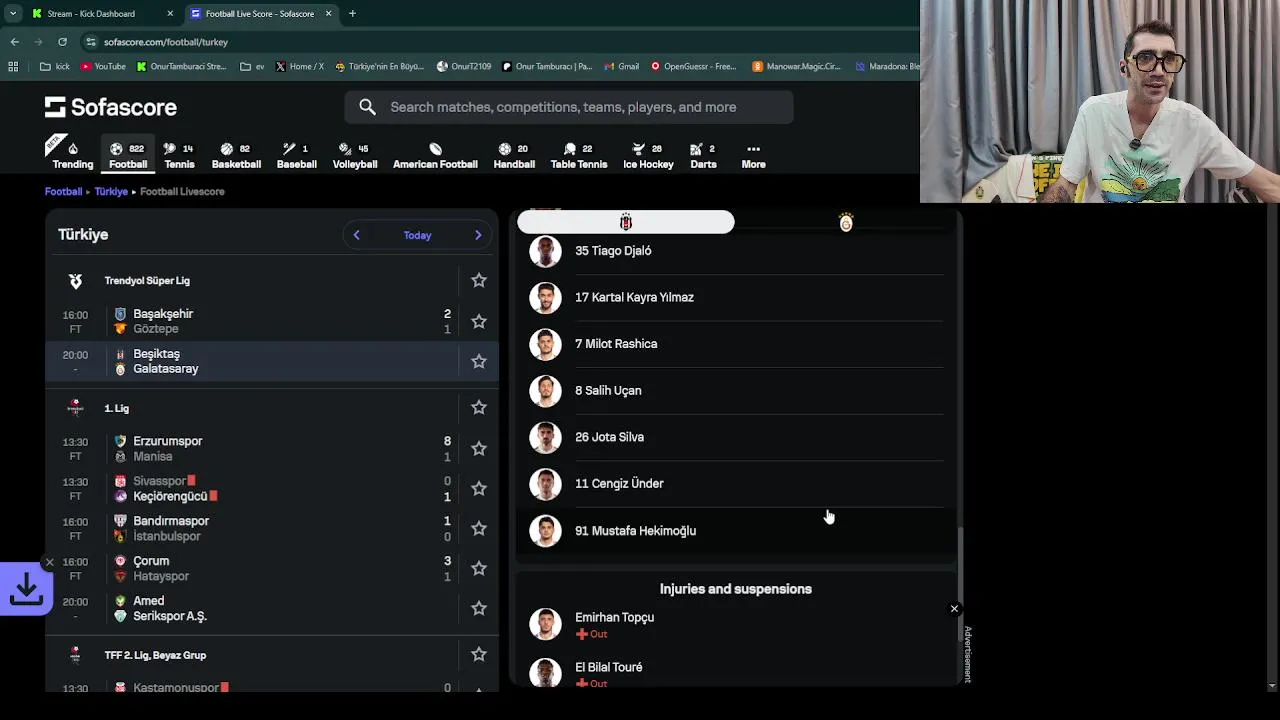Open injured player El Bilal Touré

pyautogui.click(x=735, y=673)
